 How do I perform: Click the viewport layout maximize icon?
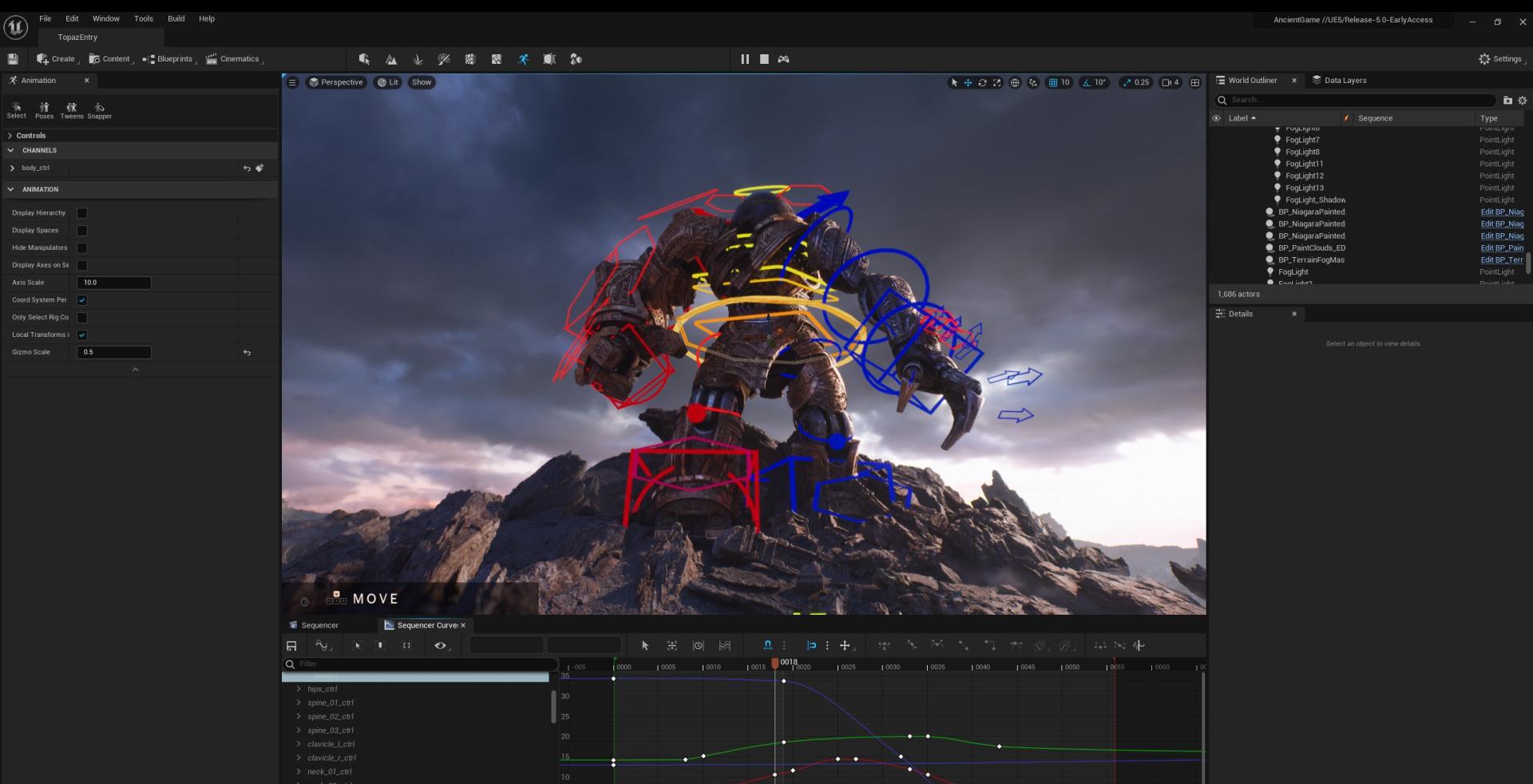[x=1195, y=82]
